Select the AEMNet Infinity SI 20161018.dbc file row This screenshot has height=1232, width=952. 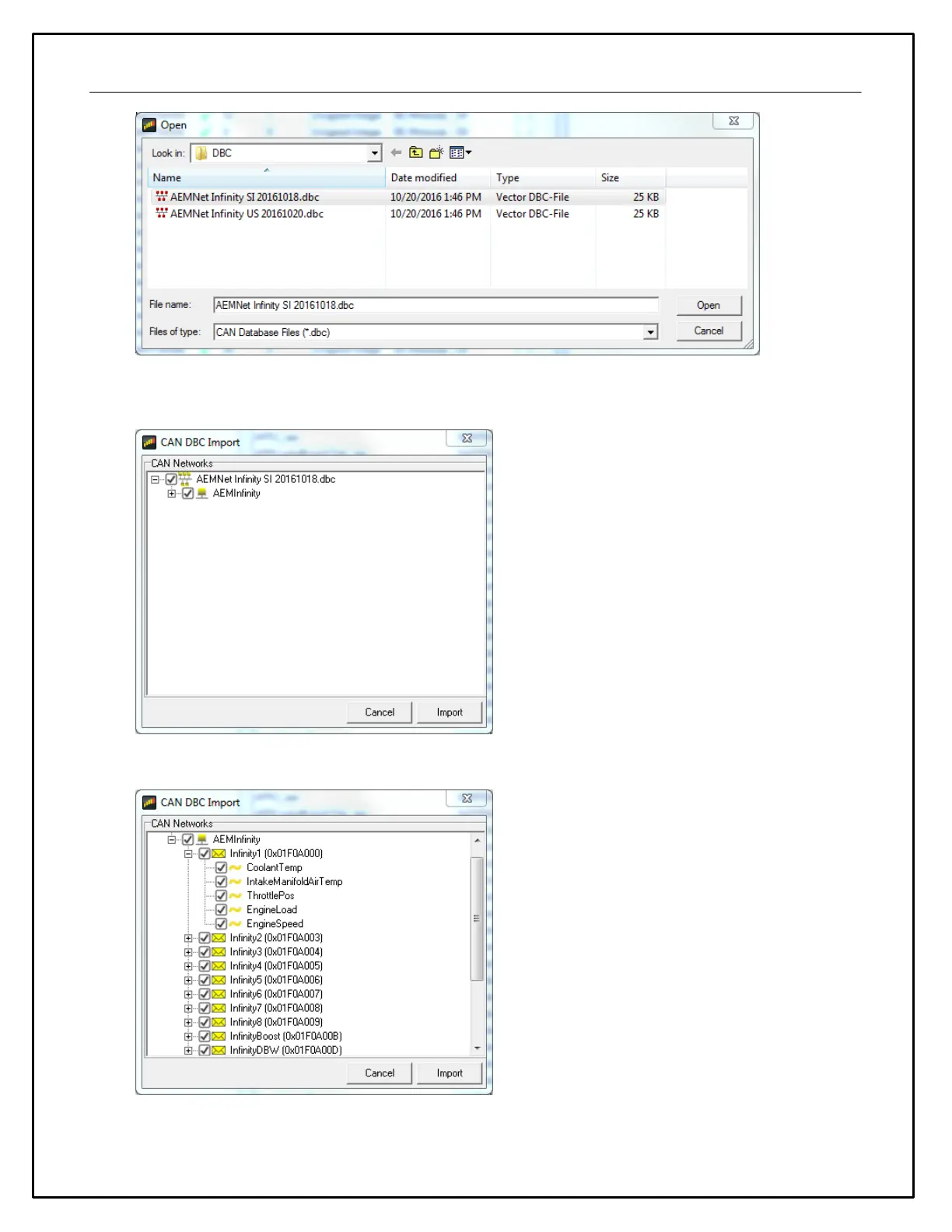[408, 197]
